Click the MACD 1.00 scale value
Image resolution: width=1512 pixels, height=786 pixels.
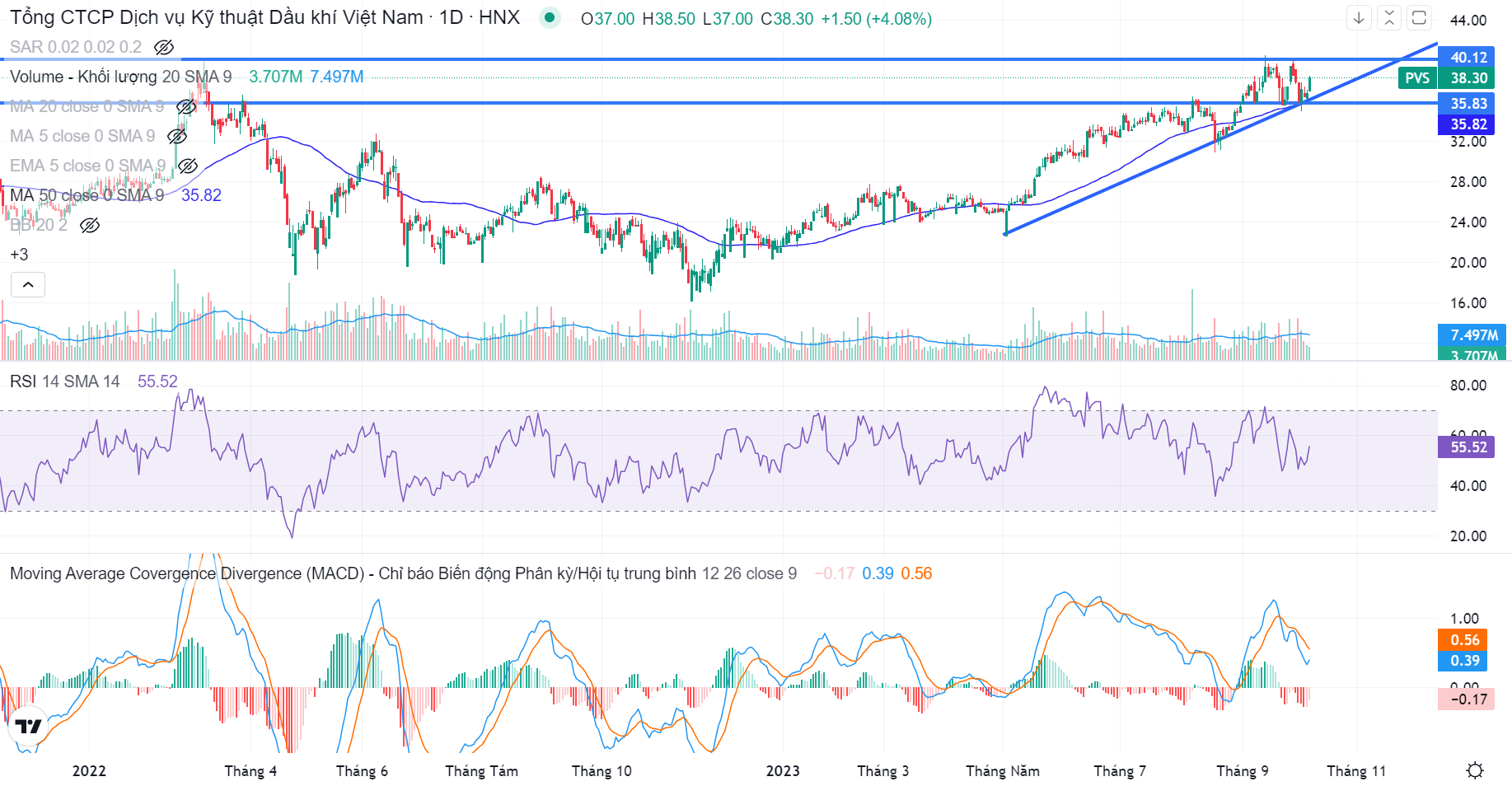1464,619
